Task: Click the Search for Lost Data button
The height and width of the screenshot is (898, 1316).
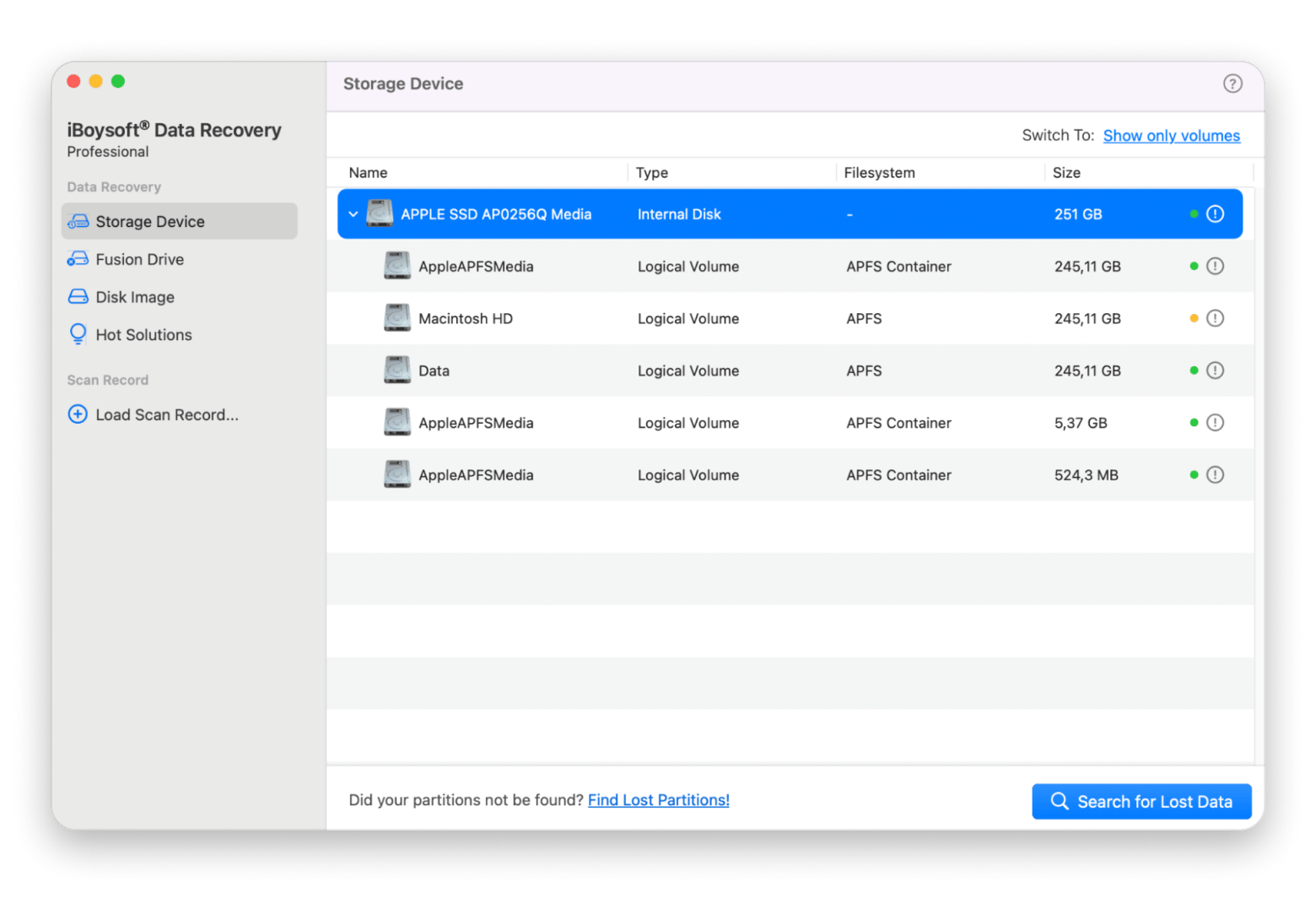Action: pos(1141,801)
